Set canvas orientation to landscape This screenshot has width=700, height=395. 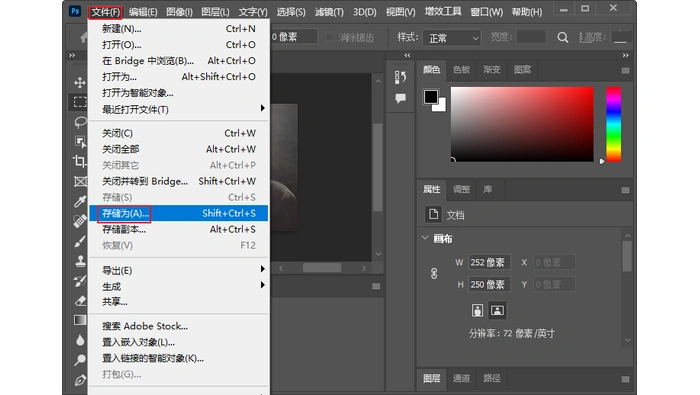[497, 310]
